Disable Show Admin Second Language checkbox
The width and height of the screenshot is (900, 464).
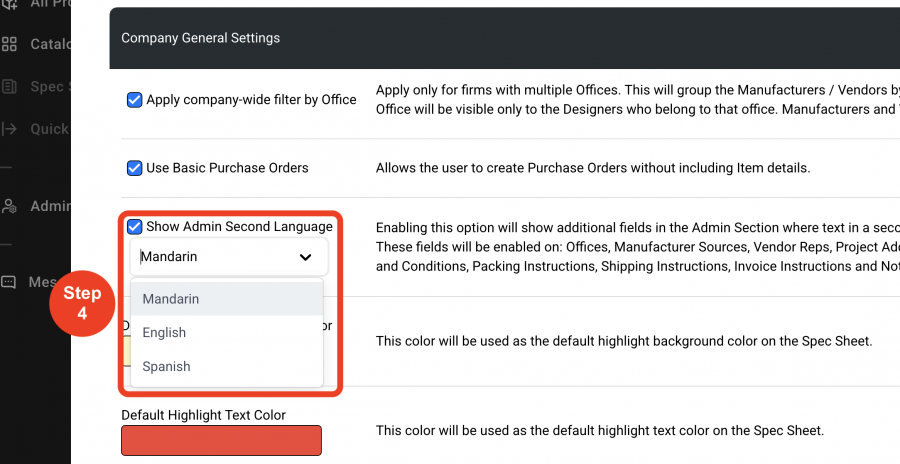134,227
